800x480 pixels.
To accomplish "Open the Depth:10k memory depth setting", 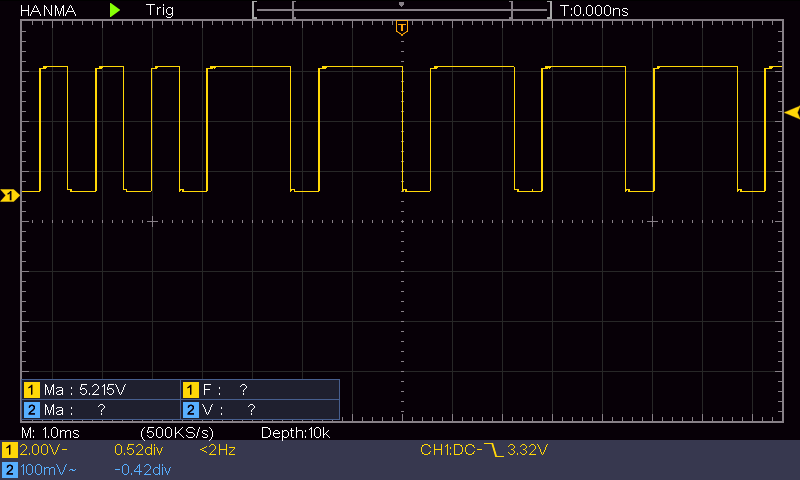I will pos(295,433).
